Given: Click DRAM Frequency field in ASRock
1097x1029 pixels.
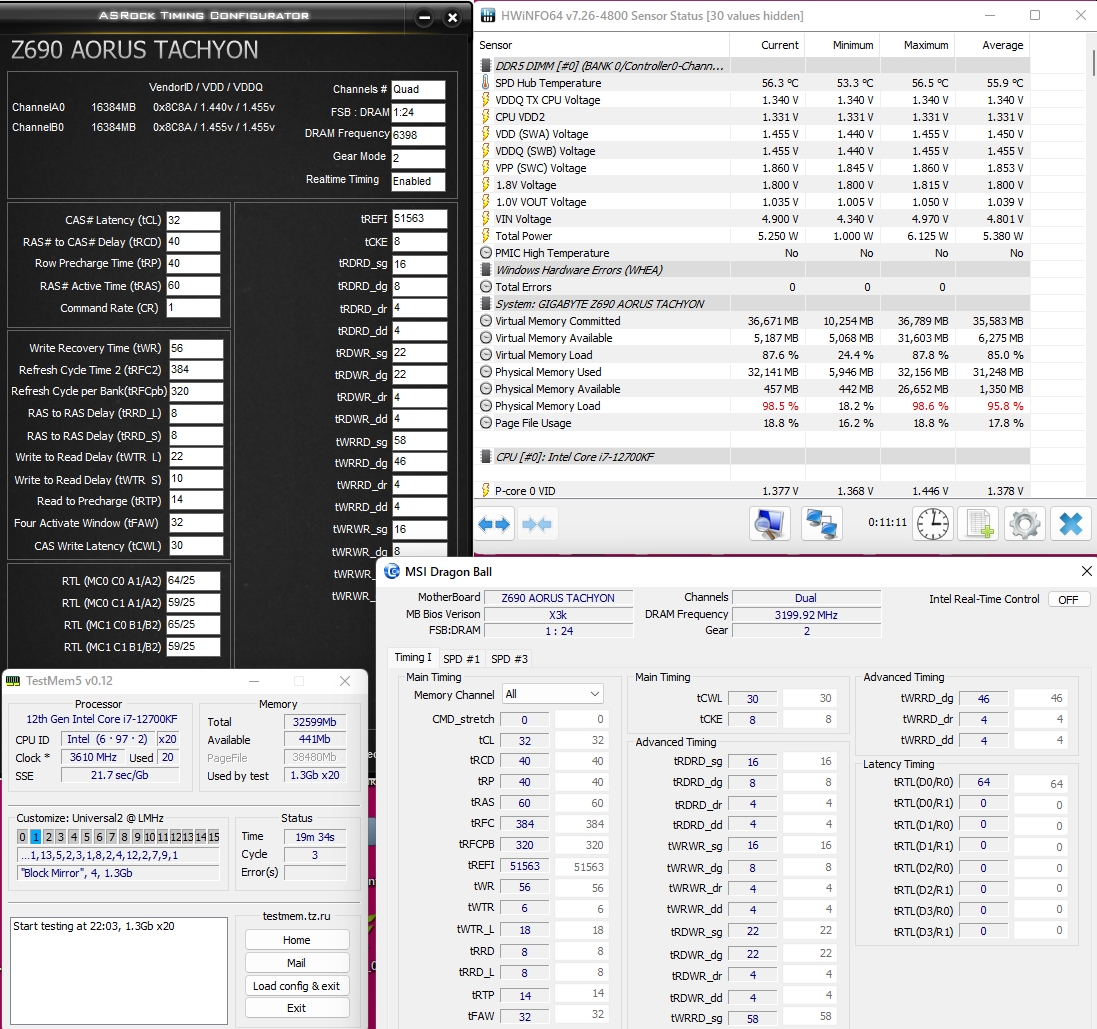Looking at the screenshot, I should pyautogui.click(x=418, y=135).
